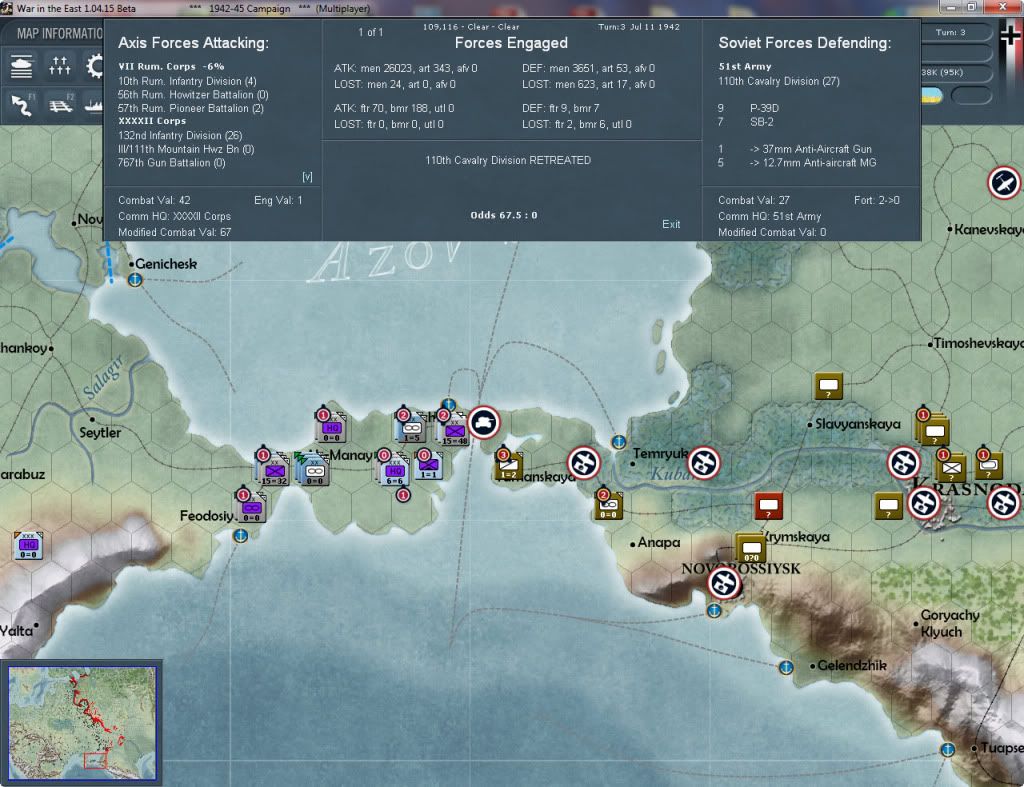The width and height of the screenshot is (1024, 787).
Task: Select the purple unit at Feodosiya
Action: [x=251, y=507]
